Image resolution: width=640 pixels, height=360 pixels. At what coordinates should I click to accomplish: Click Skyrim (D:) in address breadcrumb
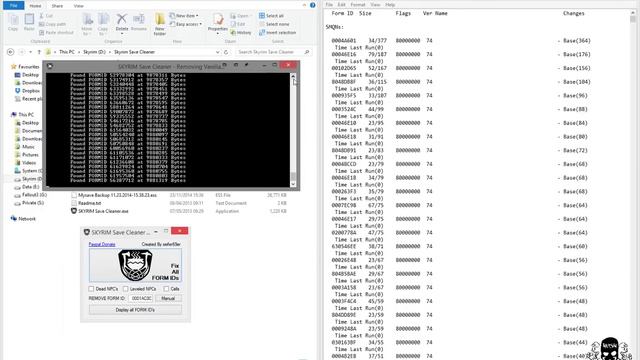(x=94, y=52)
